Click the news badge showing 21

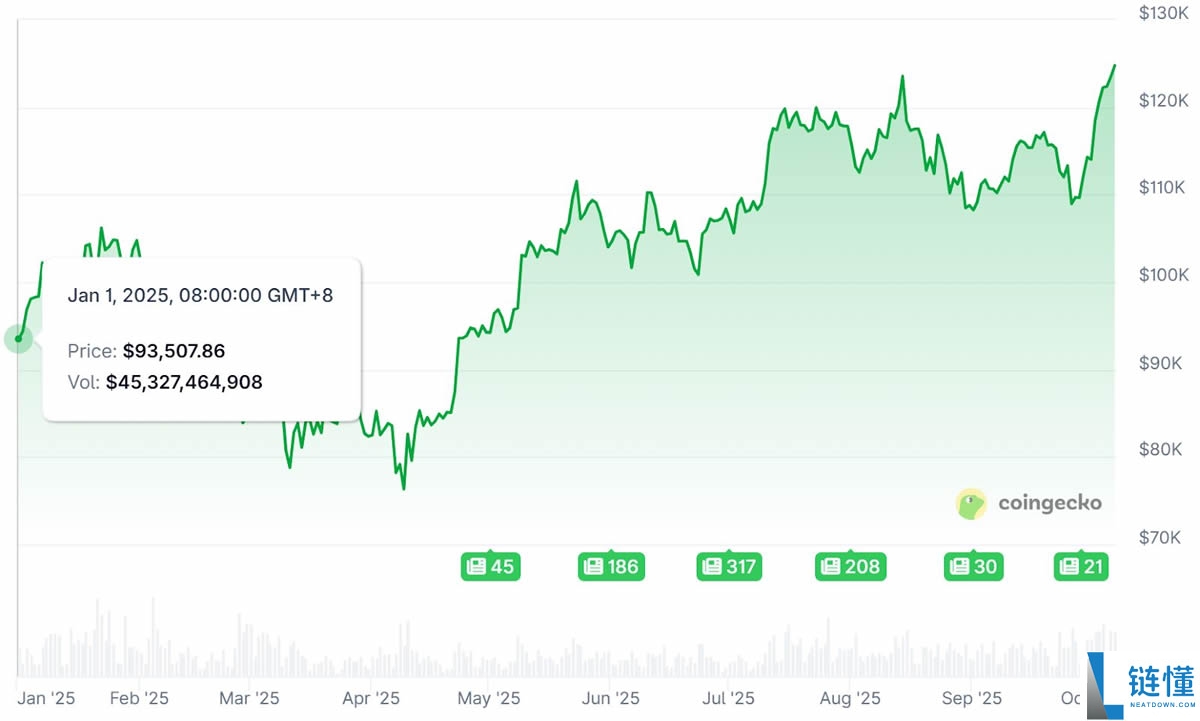1081,567
